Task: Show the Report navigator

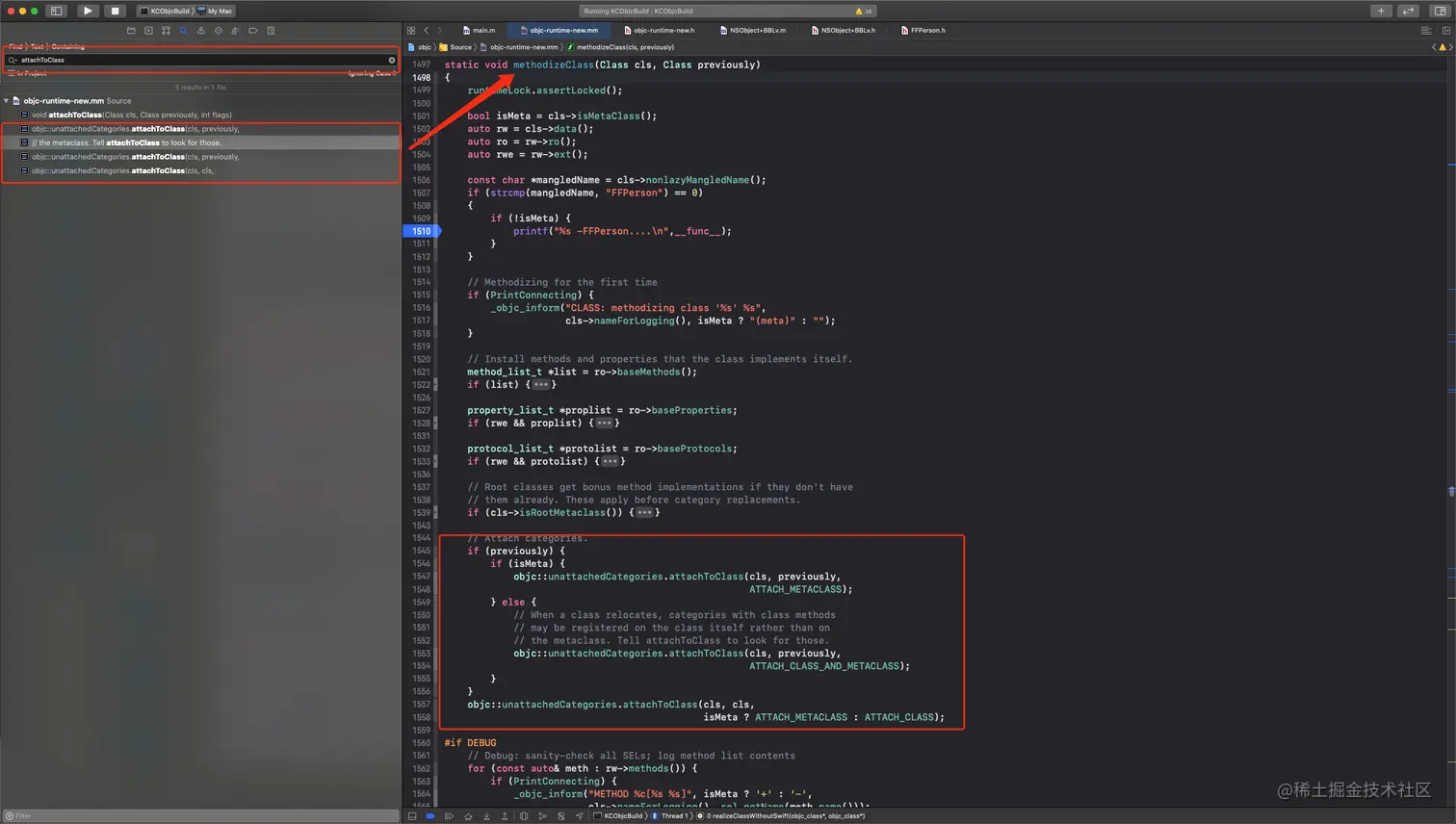Action: pos(271,31)
